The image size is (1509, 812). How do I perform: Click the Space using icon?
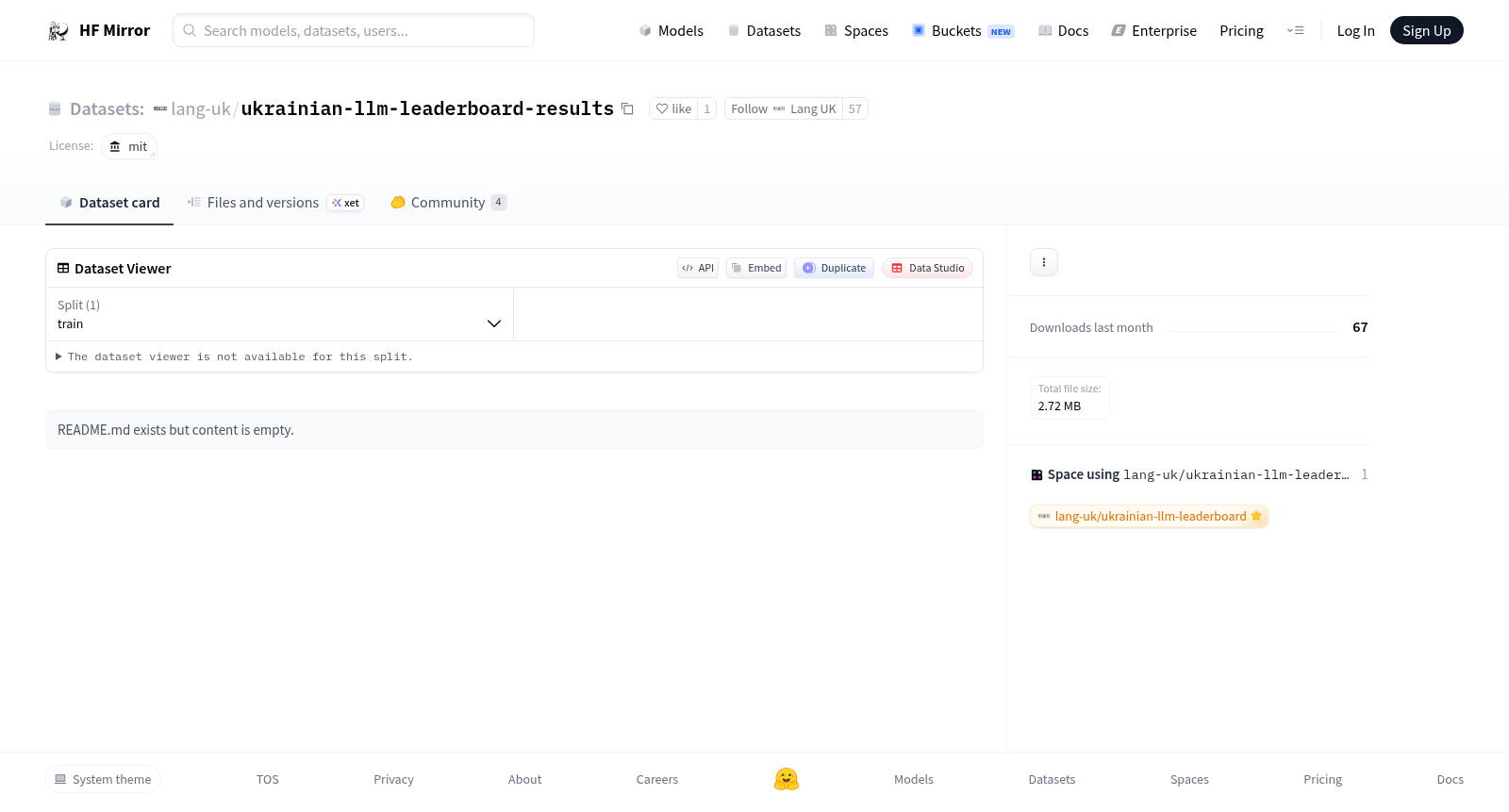pyautogui.click(x=1036, y=474)
